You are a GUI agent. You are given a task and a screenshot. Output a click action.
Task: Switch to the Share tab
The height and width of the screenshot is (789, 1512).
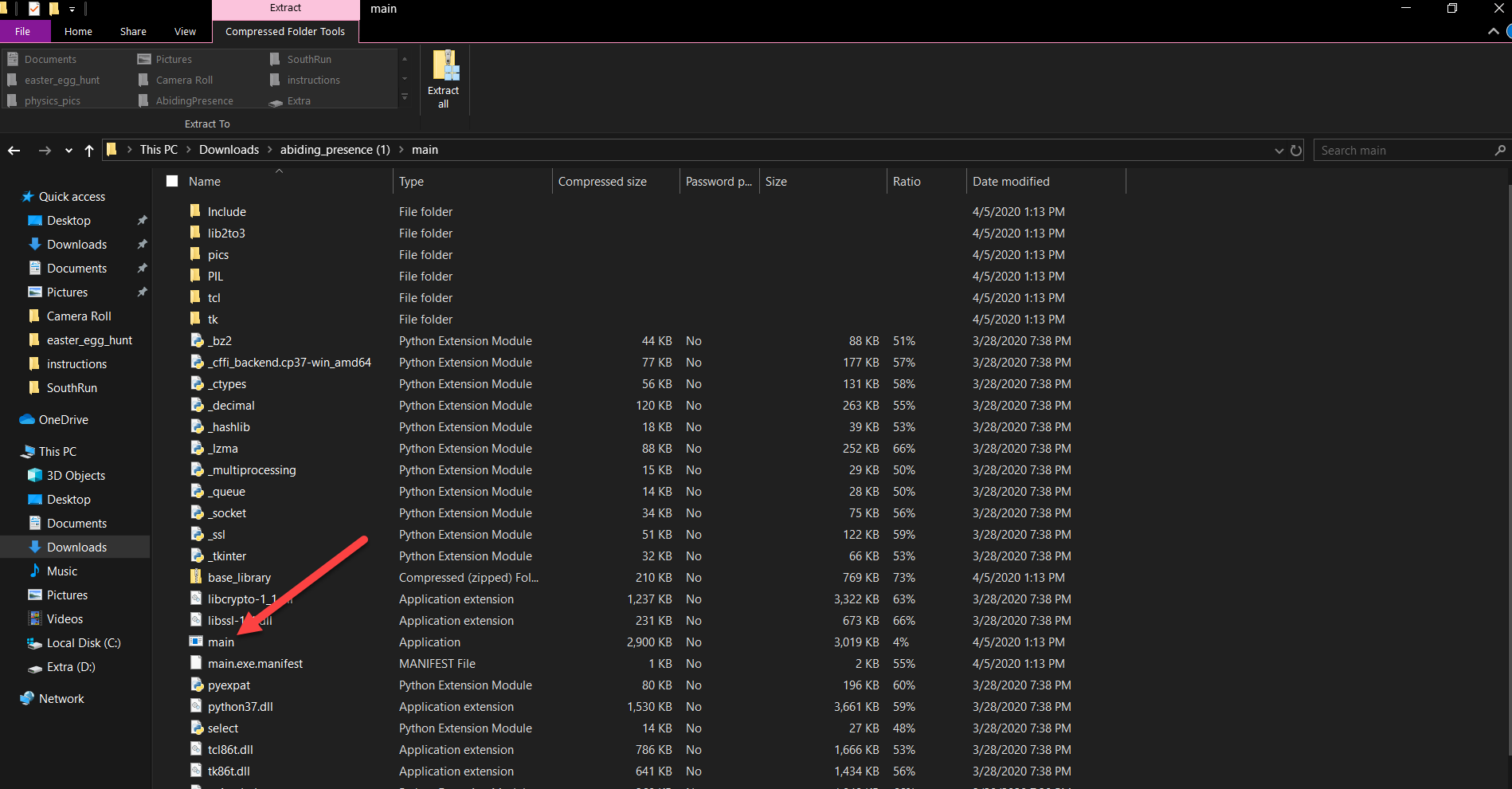pyautogui.click(x=133, y=32)
